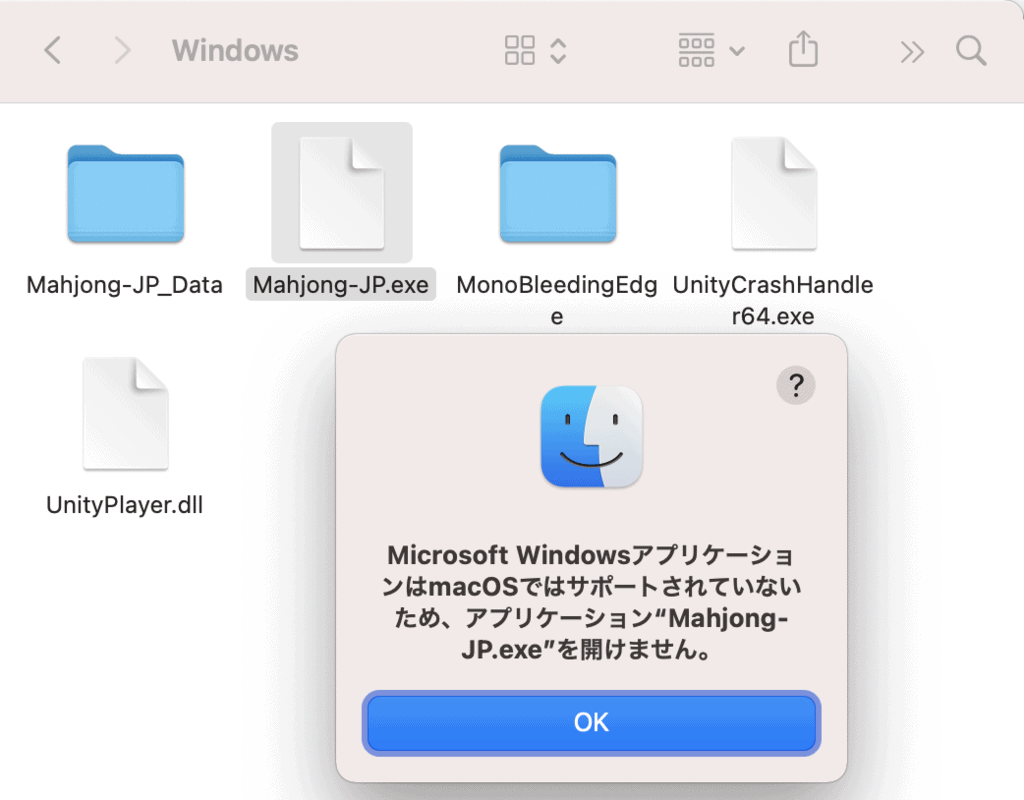The image size is (1024, 800).
Task: Click the MonoBleedingEdge name label
Action: tap(557, 300)
